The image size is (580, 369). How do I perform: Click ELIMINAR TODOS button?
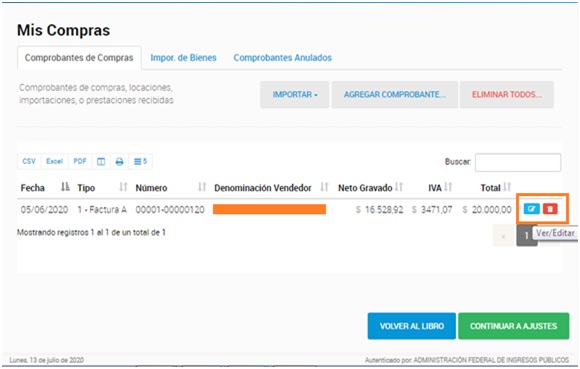507,95
